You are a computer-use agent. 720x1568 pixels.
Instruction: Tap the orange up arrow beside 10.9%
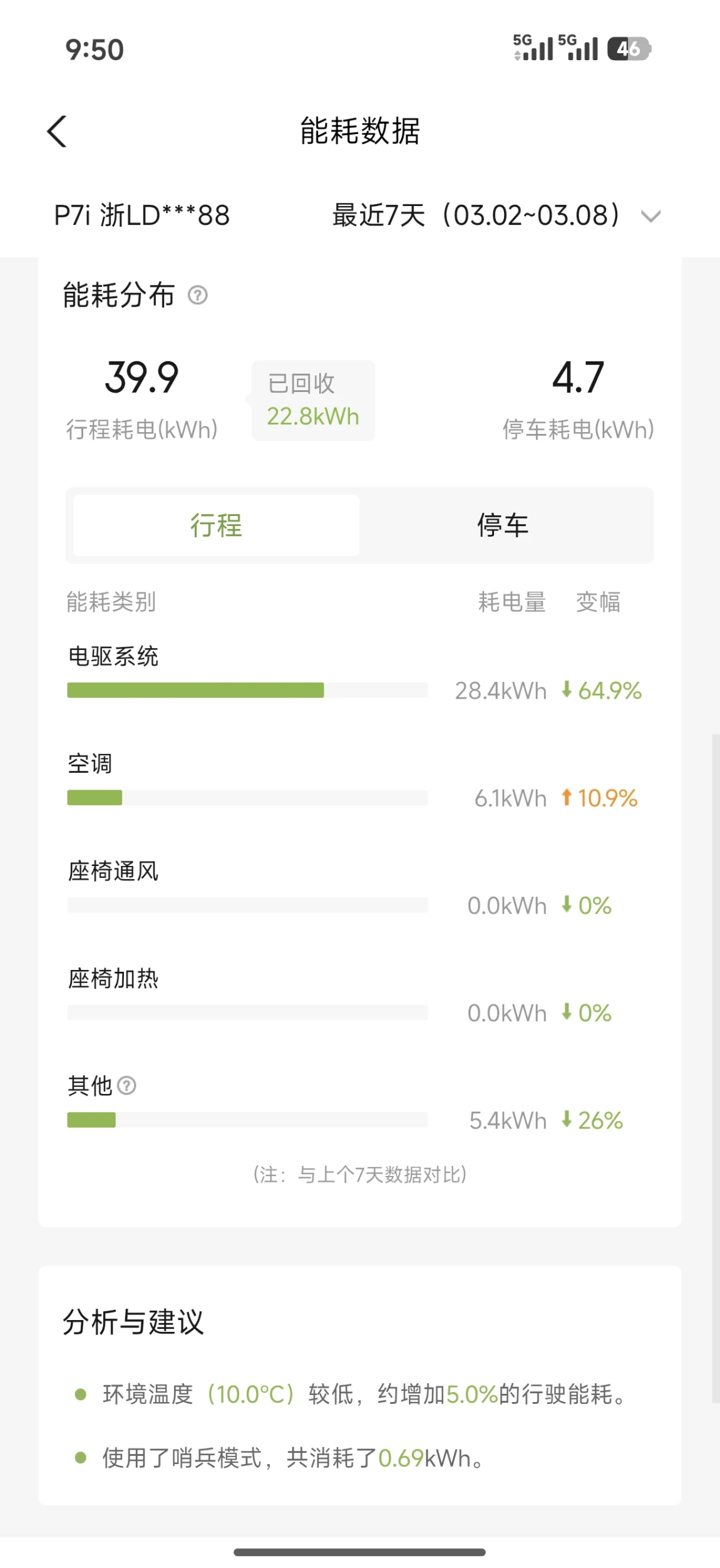pos(567,797)
